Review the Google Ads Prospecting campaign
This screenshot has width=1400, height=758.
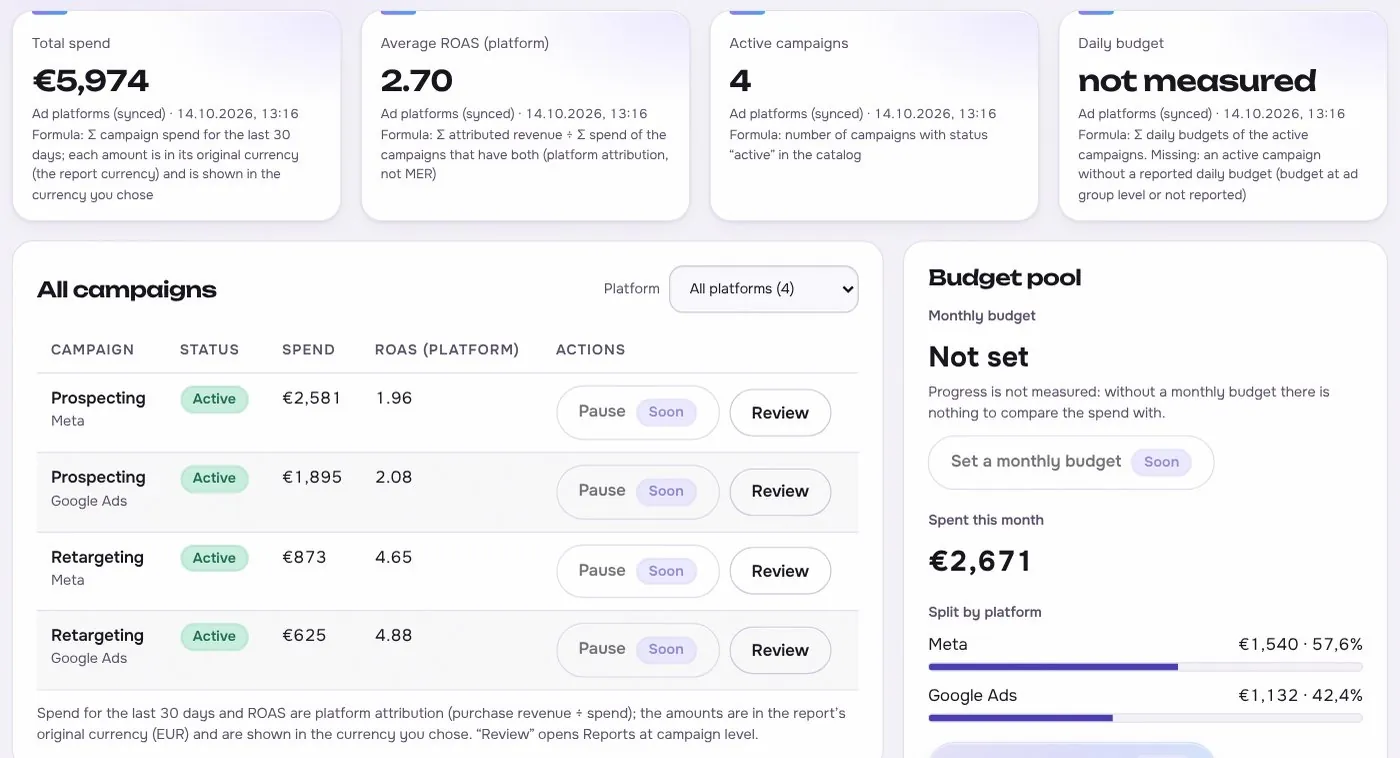pyautogui.click(x=780, y=491)
